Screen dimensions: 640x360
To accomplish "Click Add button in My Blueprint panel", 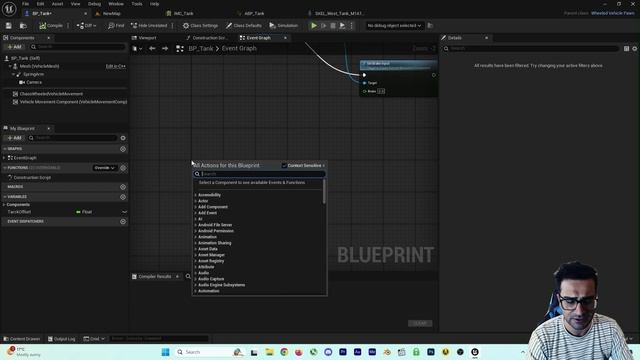I will 15,138.
